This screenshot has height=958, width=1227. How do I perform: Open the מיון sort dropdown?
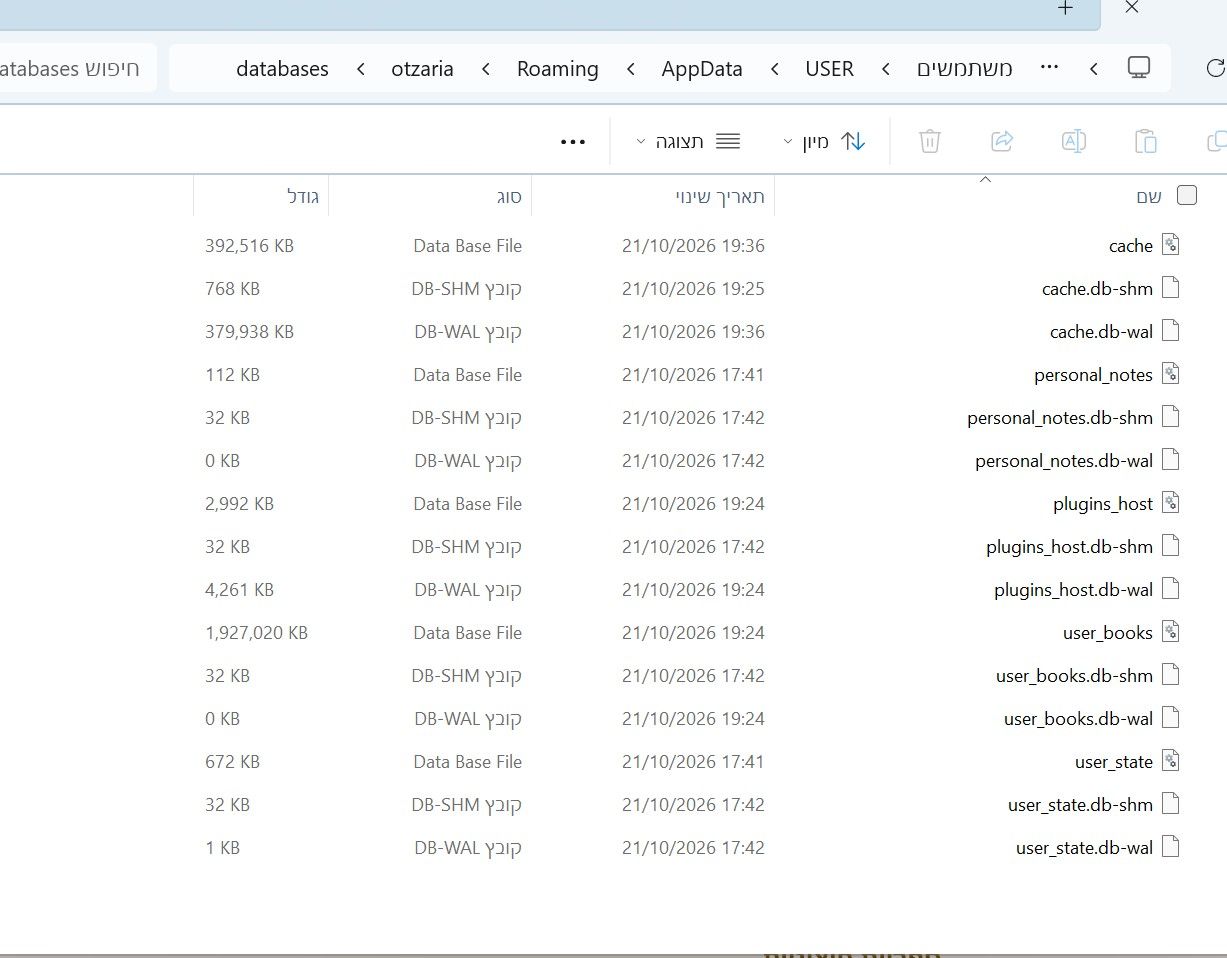click(825, 141)
